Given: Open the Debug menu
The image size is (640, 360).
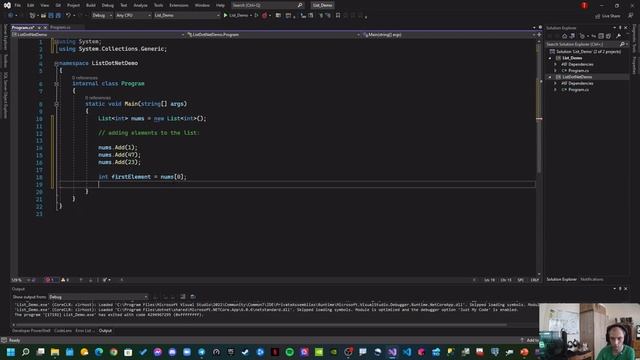Looking at the screenshot, I should coord(108,5).
